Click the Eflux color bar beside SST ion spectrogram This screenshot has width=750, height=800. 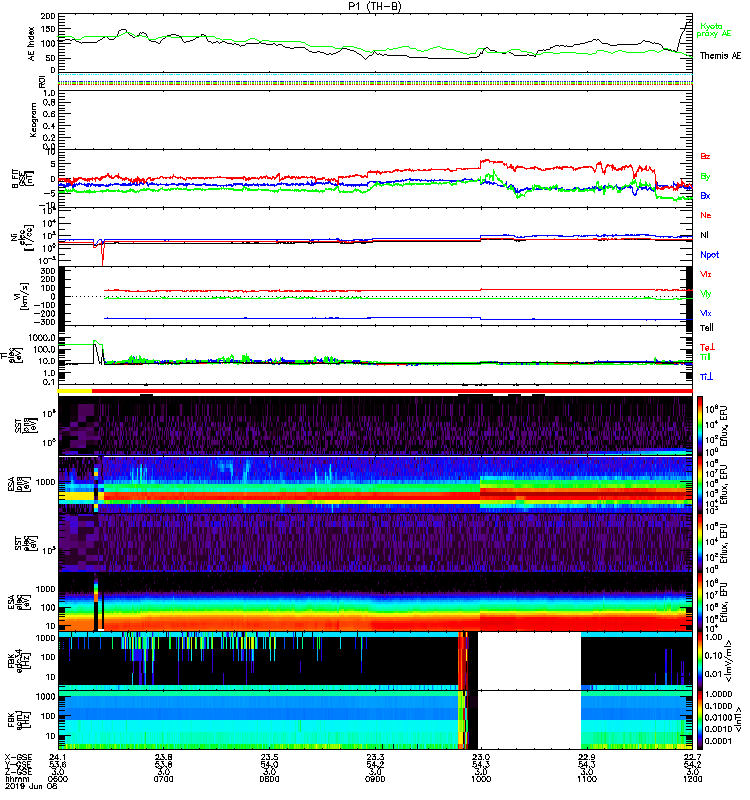700,425
